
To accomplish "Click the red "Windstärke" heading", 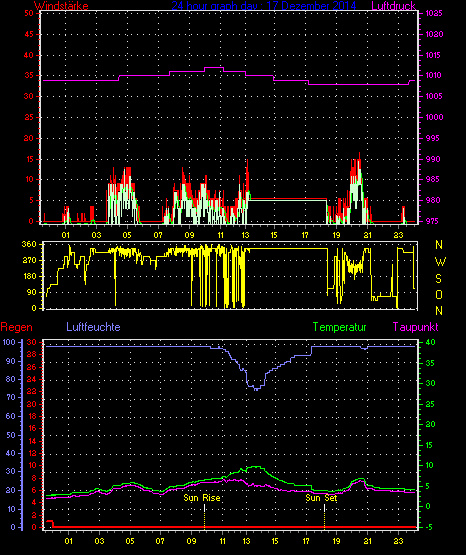I will click(x=61, y=6).
